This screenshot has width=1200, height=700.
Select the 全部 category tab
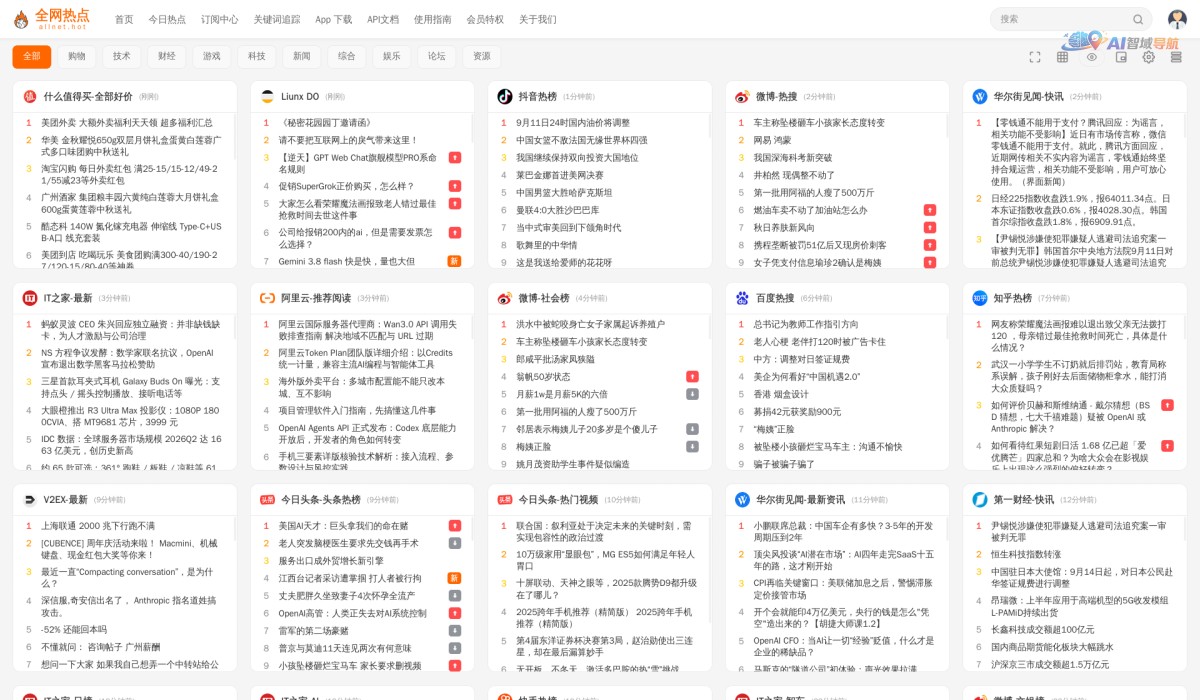tap(32, 57)
